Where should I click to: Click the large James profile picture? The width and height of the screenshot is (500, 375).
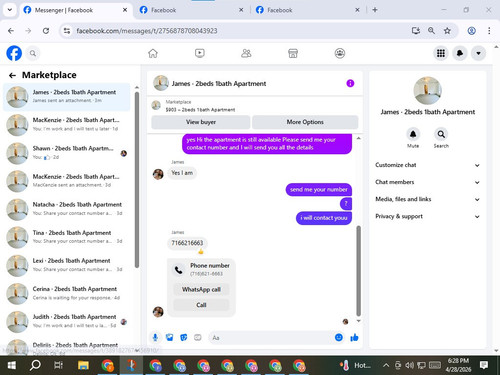point(428,91)
